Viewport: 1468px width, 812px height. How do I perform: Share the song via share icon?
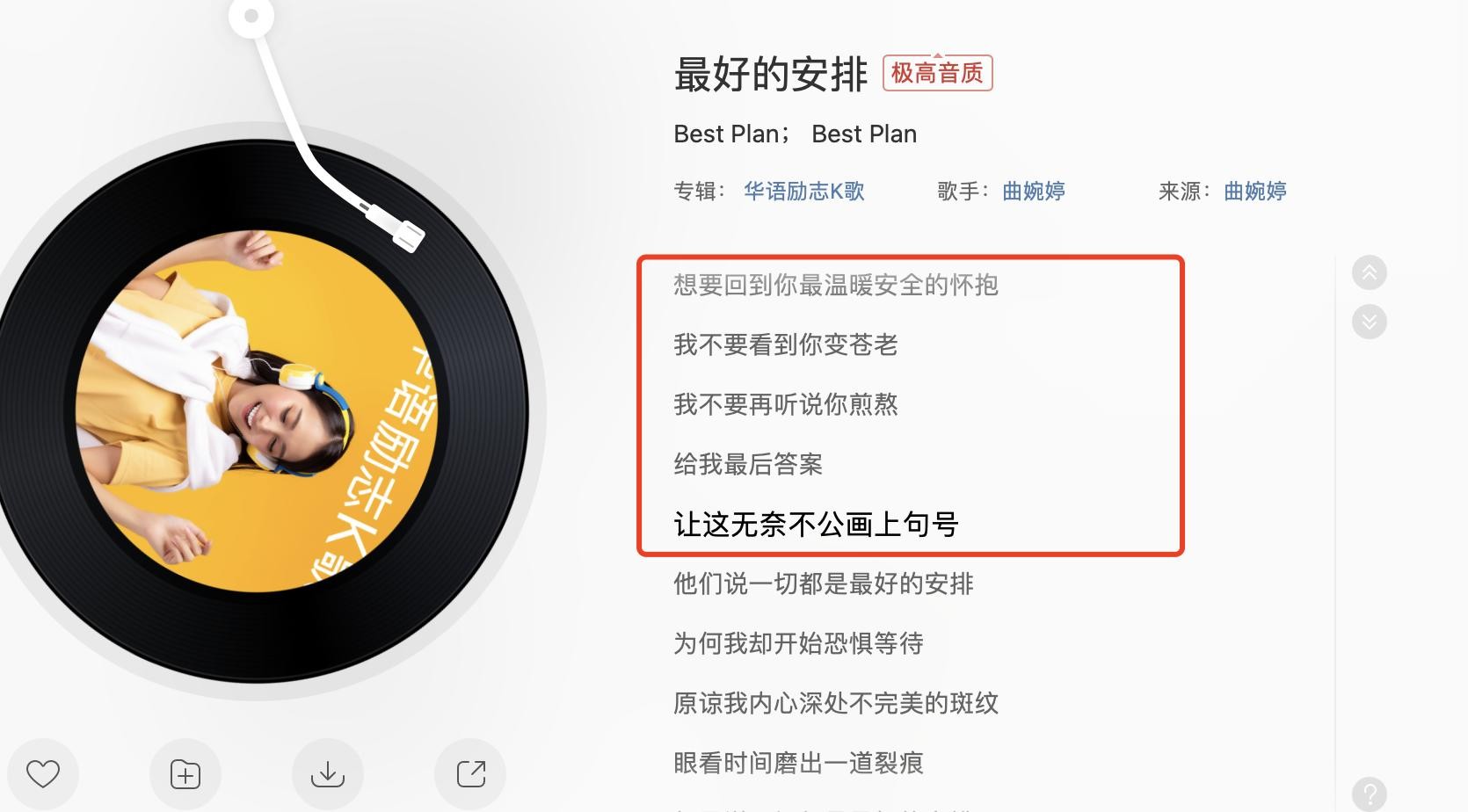coord(470,774)
